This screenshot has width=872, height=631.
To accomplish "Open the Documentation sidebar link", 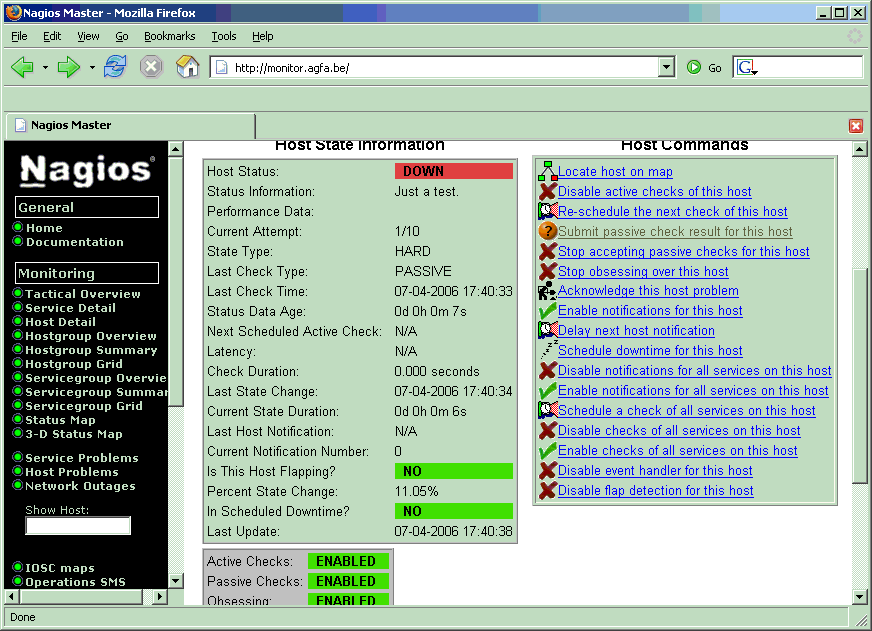I will click(x=75, y=242).
